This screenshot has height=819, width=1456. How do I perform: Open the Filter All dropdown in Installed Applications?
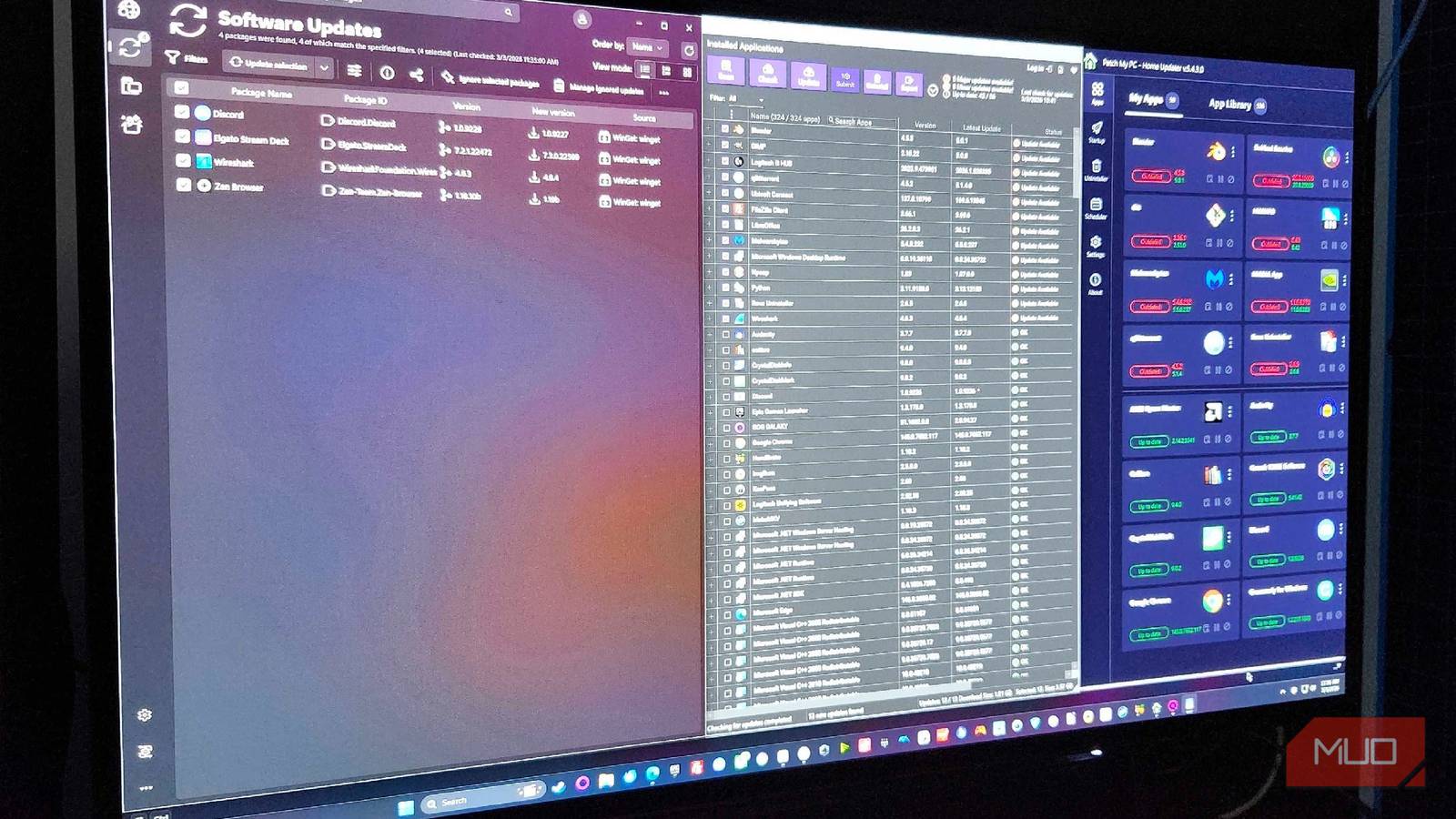(747, 99)
